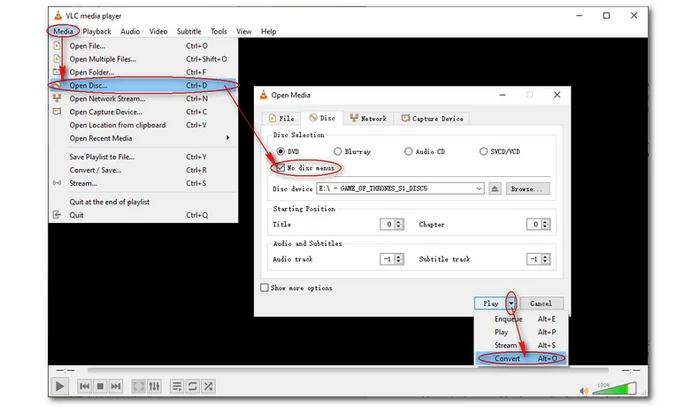The height and width of the screenshot is (407, 700).
Task: Click the Subtitle track spinner field
Action: [538, 259]
